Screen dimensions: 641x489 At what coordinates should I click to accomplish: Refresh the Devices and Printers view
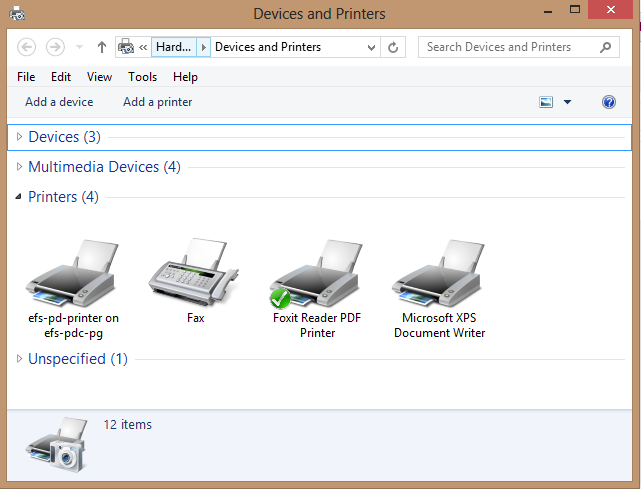coord(393,47)
